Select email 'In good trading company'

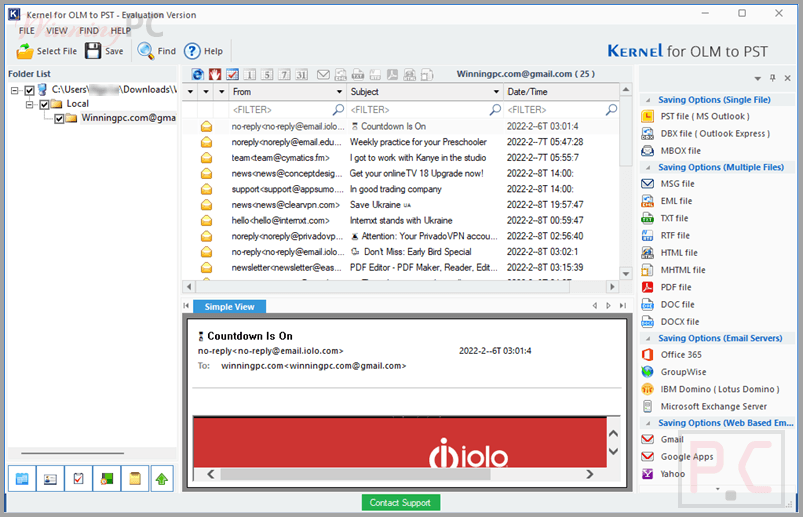pyautogui.click(x=400, y=189)
